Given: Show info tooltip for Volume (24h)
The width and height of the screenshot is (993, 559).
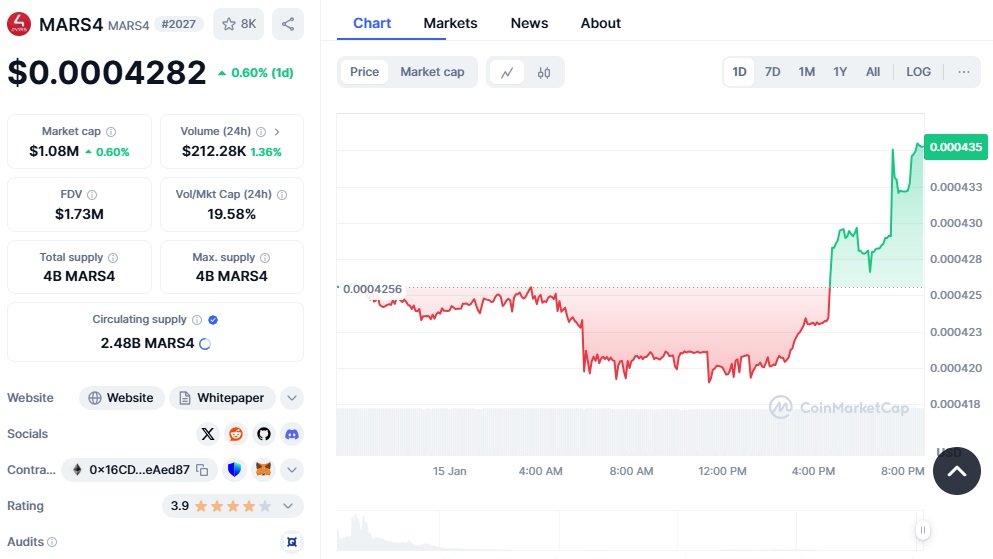Looking at the screenshot, I should pos(261,132).
